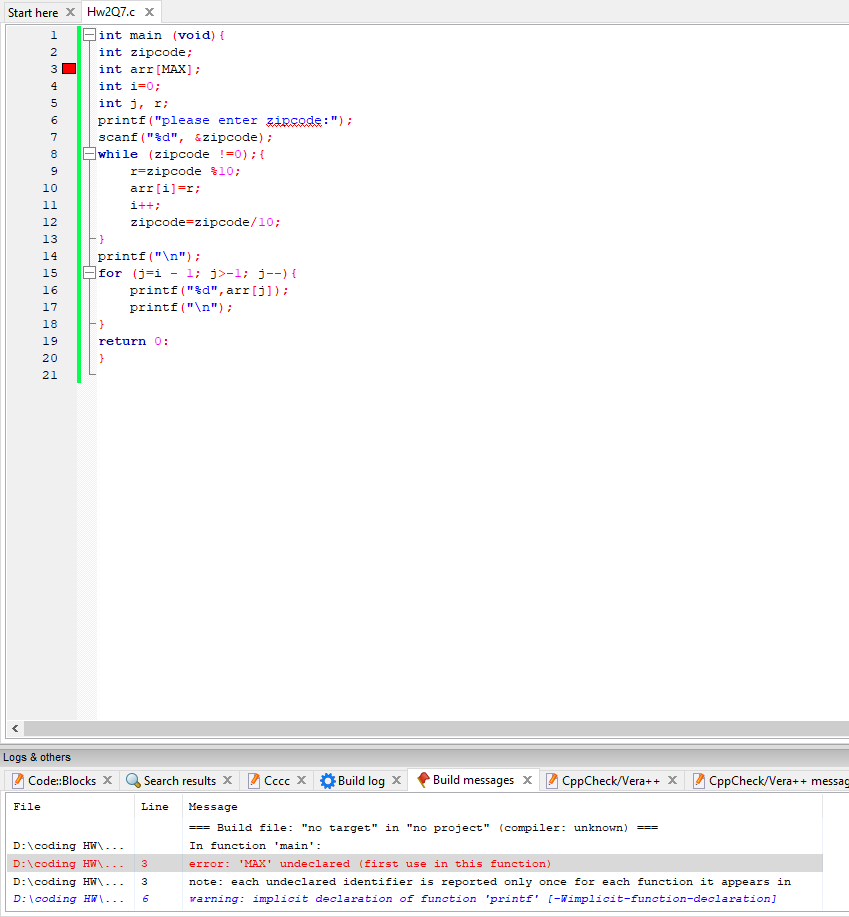Open the Build log panel tab
849x917 pixels.
[363, 780]
